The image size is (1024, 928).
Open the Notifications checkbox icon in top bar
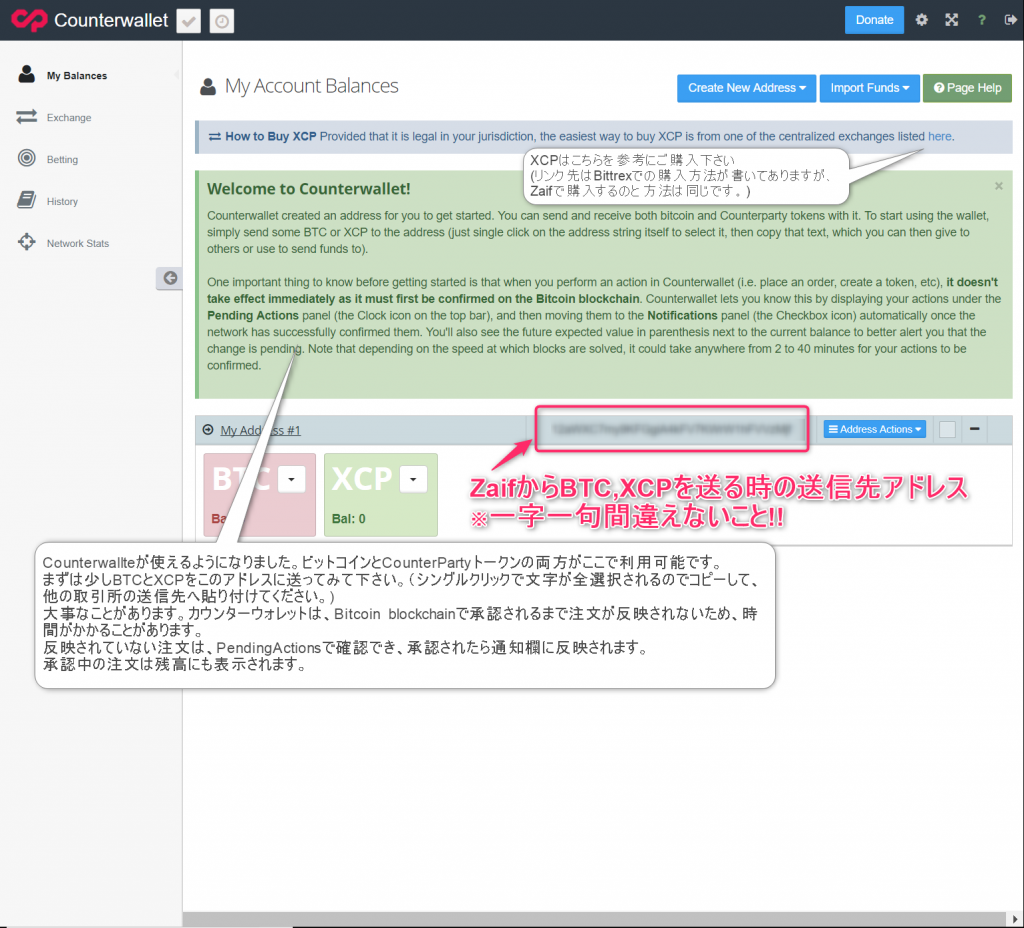pos(187,20)
